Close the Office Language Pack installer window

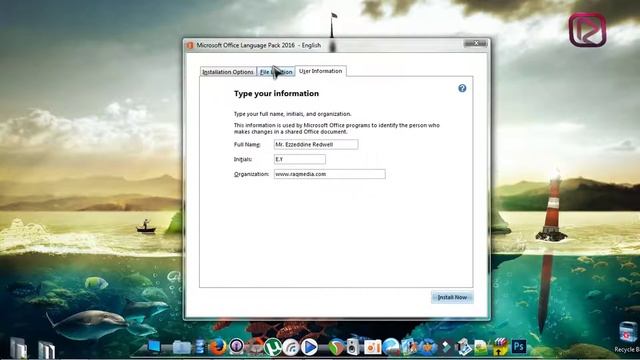(x=476, y=43)
